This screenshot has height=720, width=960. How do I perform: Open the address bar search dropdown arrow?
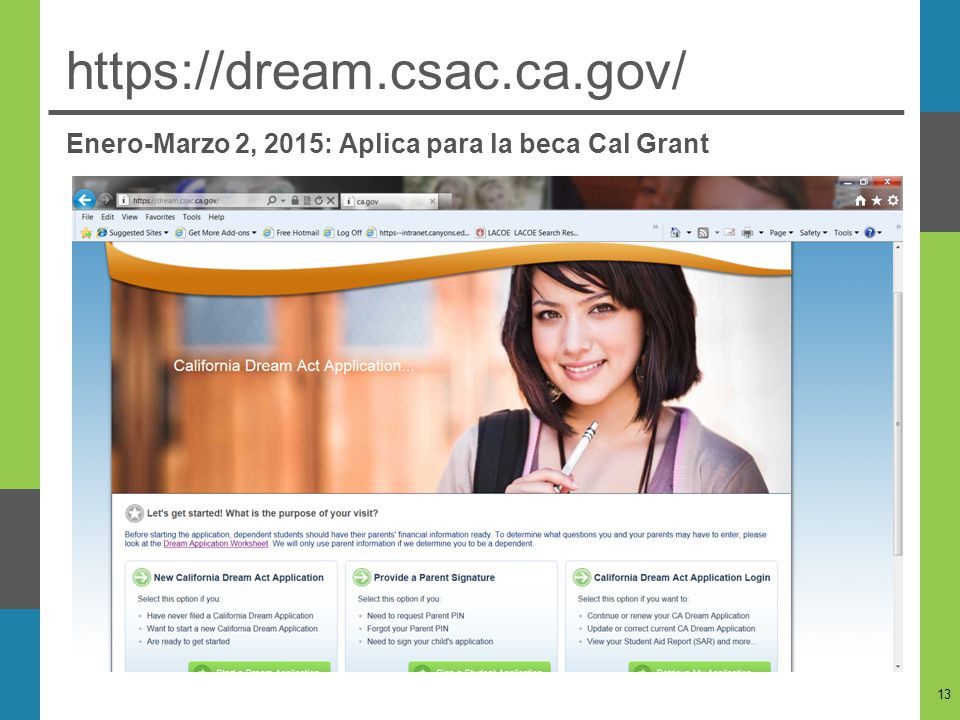tap(283, 201)
